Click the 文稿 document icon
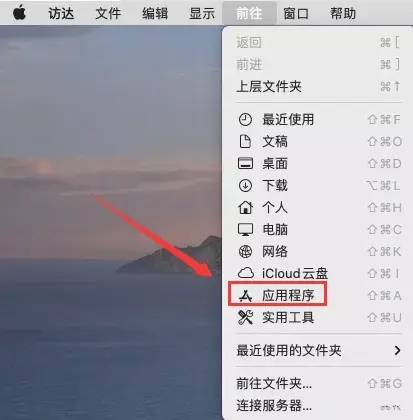Image resolution: width=413 pixels, height=420 pixels. [x=245, y=141]
